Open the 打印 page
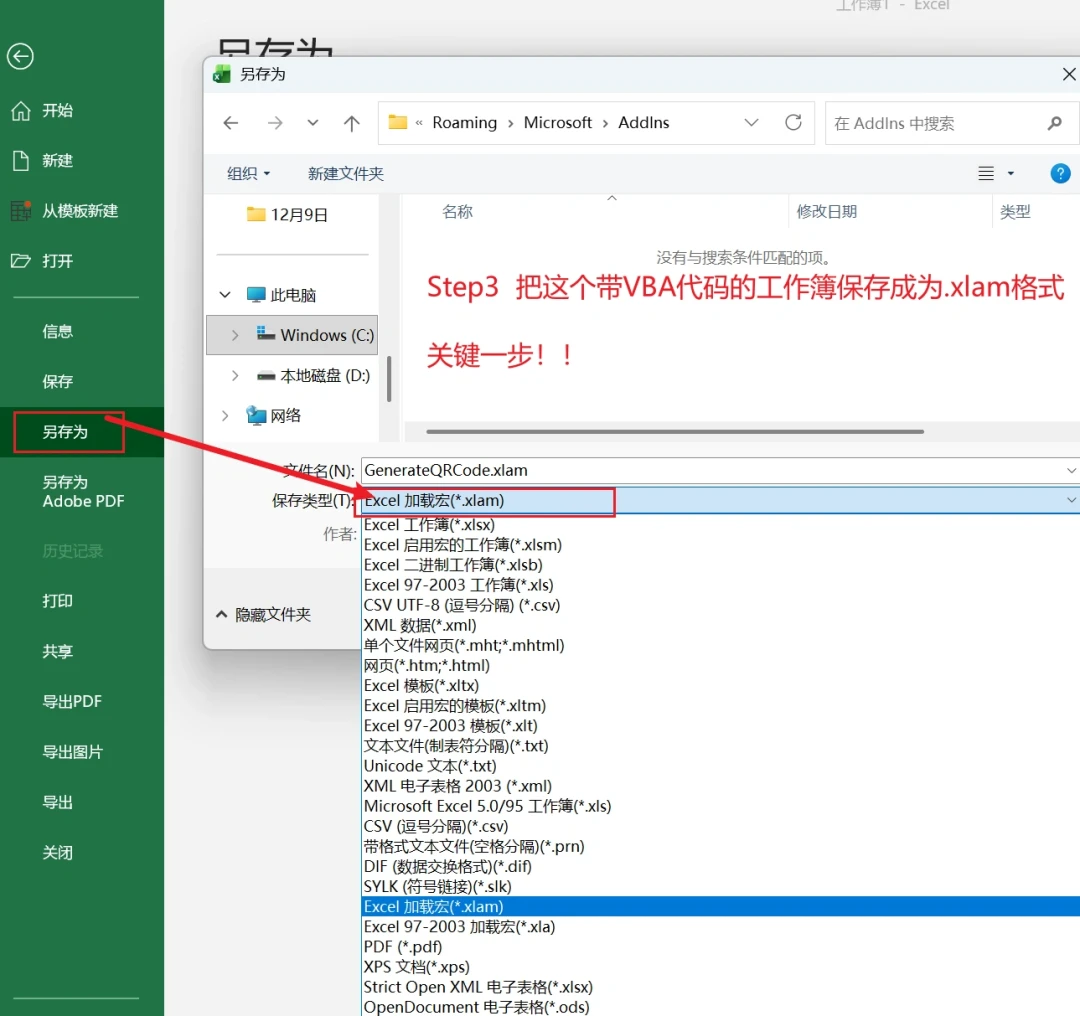The image size is (1080, 1016). point(57,601)
